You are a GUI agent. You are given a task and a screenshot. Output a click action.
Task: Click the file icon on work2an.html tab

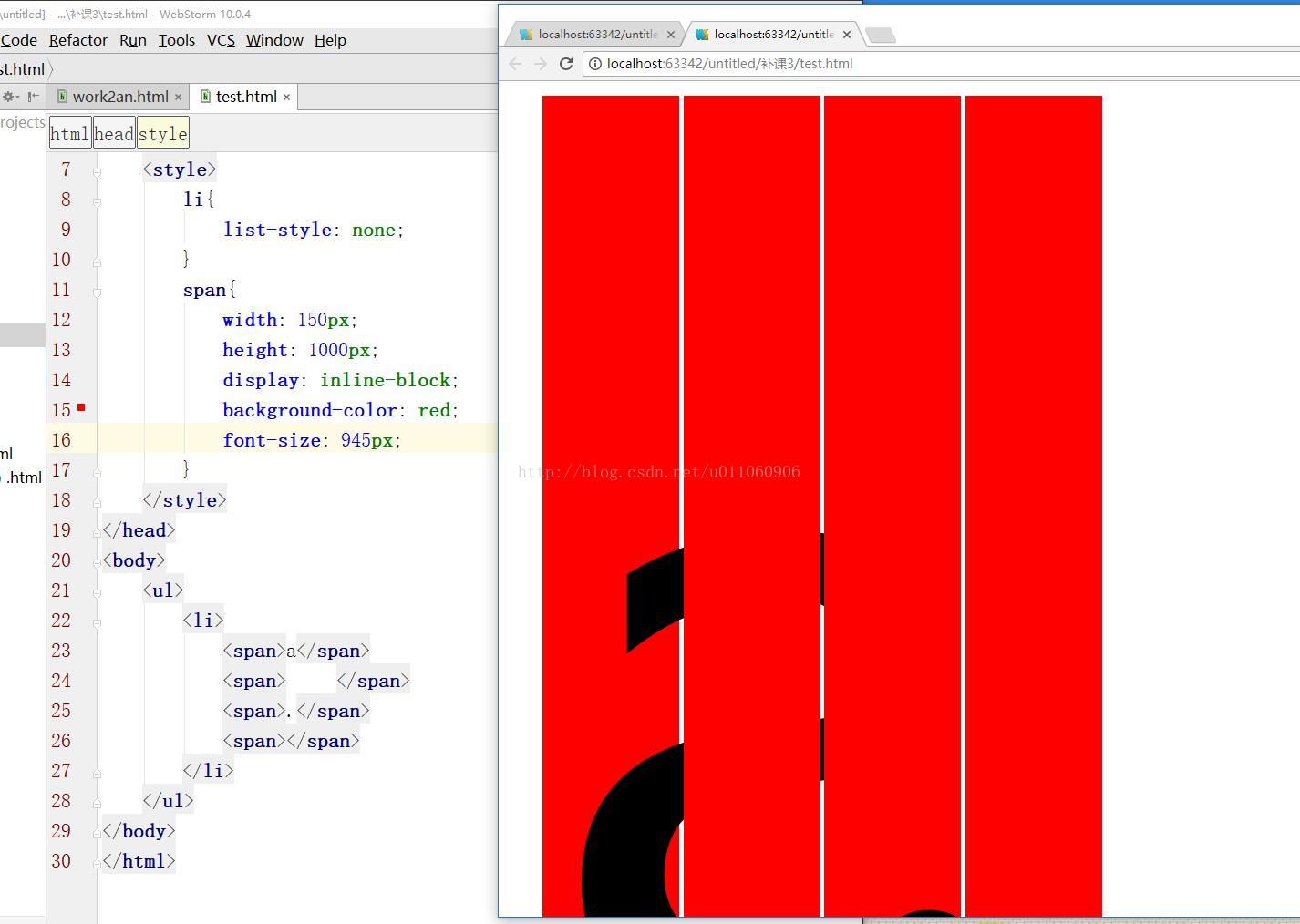click(x=62, y=97)
